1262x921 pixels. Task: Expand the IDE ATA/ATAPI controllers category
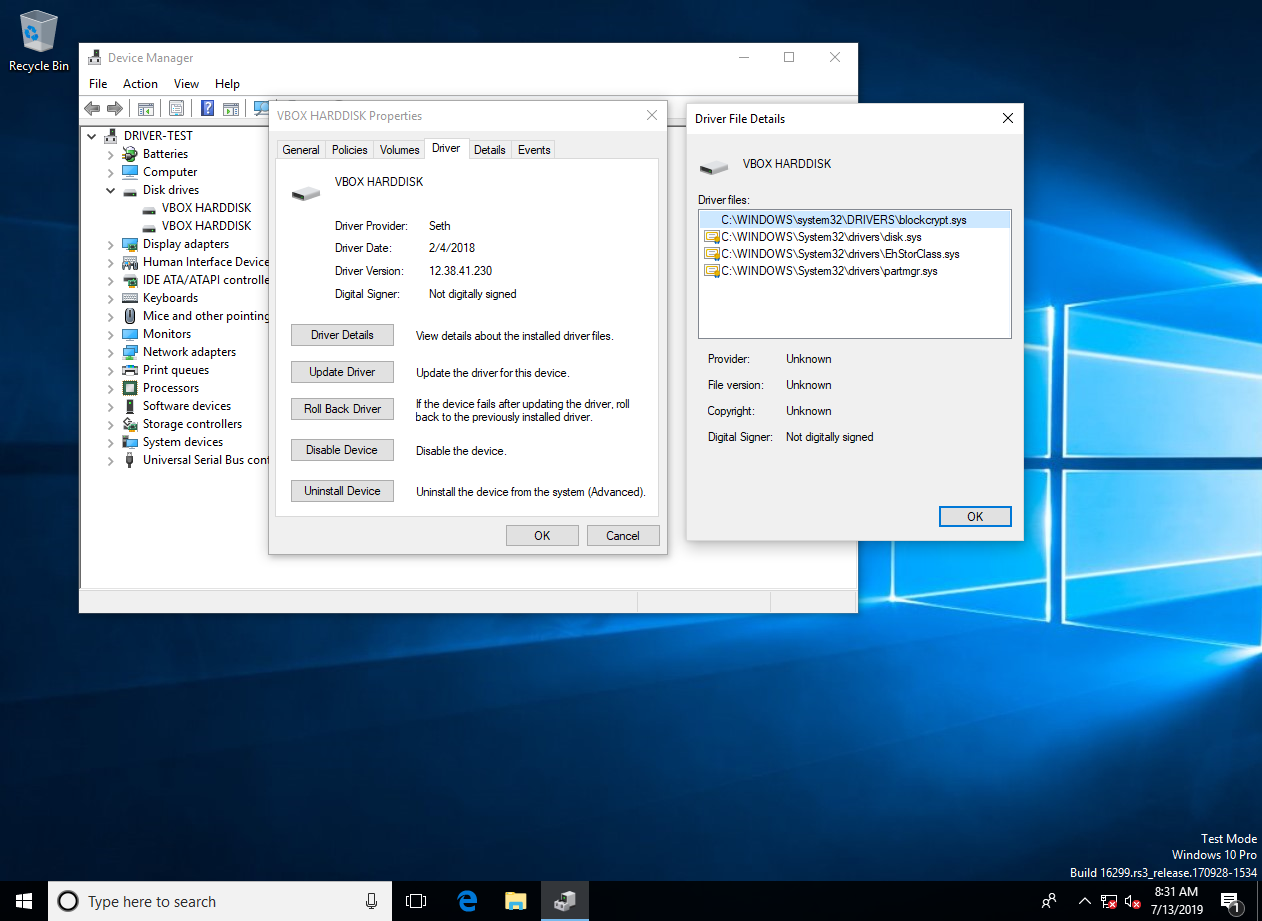click(x=111, y=280)
